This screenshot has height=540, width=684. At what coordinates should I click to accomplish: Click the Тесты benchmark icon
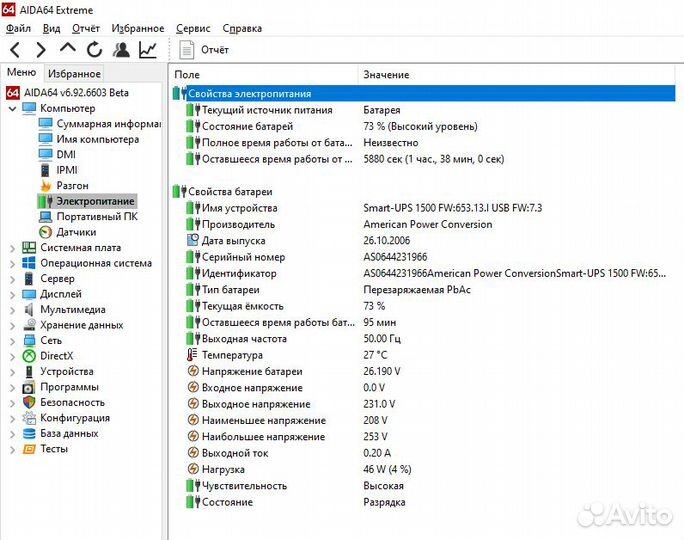pos(29,449)
